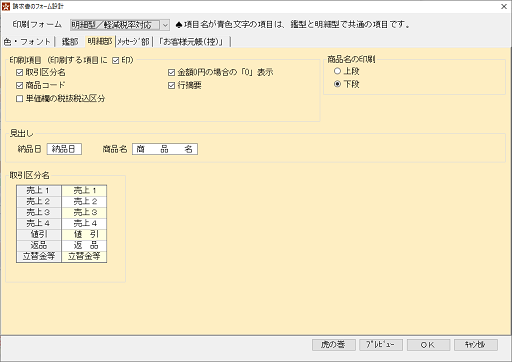Click the app icon in the title bar

tap(6, 6)
